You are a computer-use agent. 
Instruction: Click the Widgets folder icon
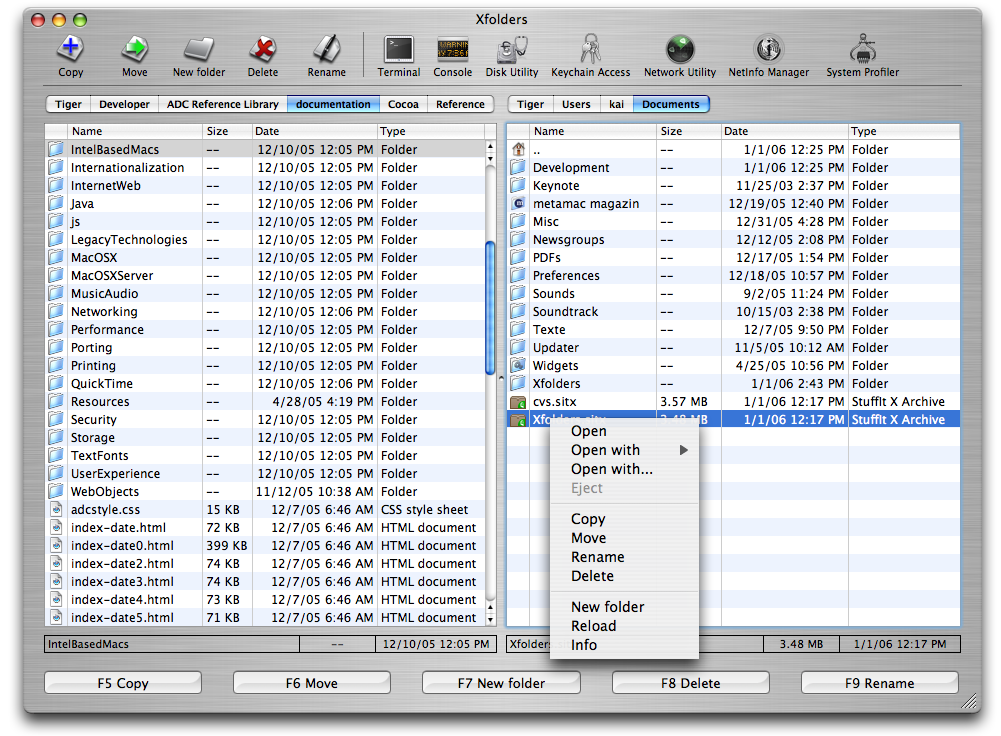click(518, 365)
